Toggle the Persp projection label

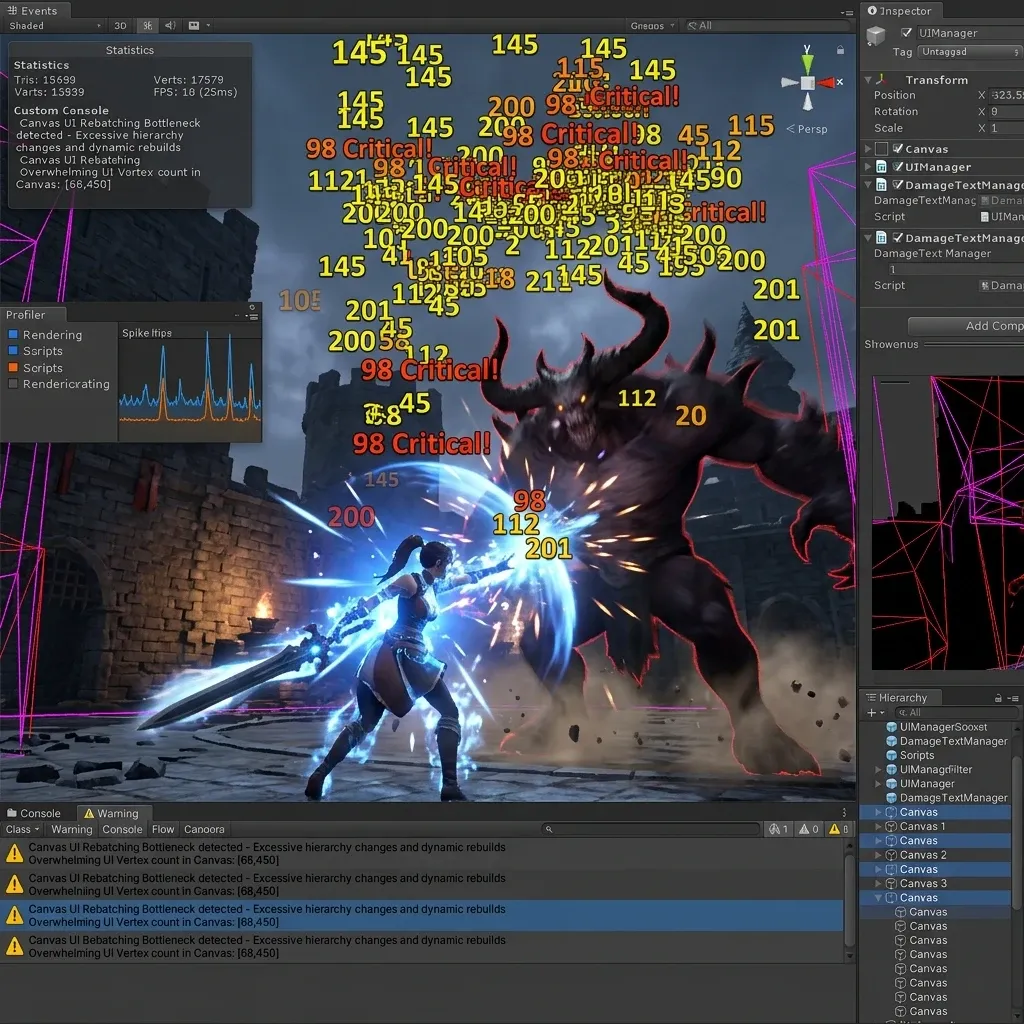pos(807,129)
